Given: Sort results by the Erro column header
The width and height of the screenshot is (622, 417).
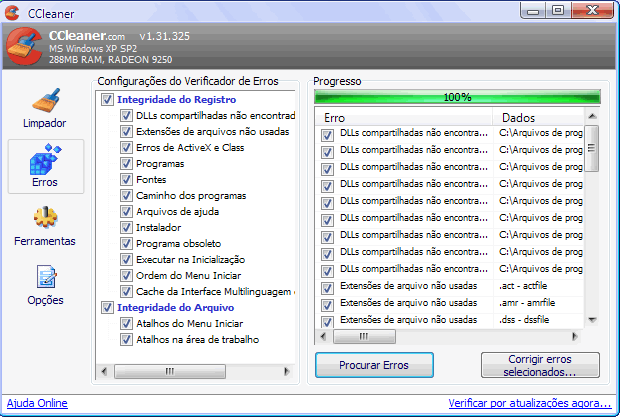Looking at the screenshot, I should pyautogui.click(x=404, y=117).
